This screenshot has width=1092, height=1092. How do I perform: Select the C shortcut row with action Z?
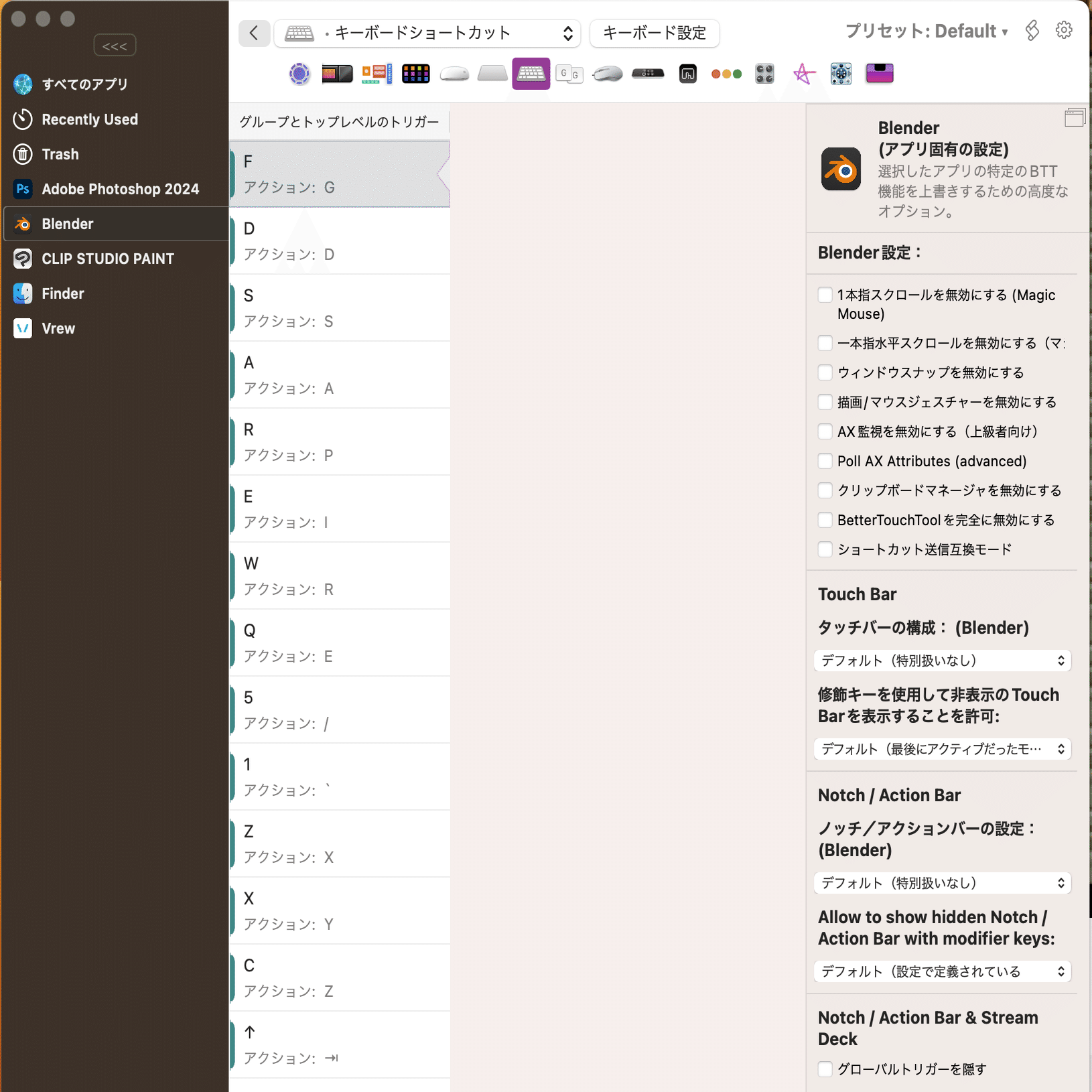coord(340,978)
